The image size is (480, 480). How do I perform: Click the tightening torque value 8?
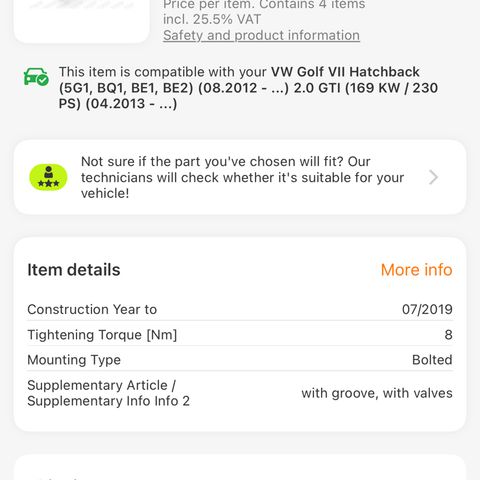pyautogui.click(x=448, y=335)
